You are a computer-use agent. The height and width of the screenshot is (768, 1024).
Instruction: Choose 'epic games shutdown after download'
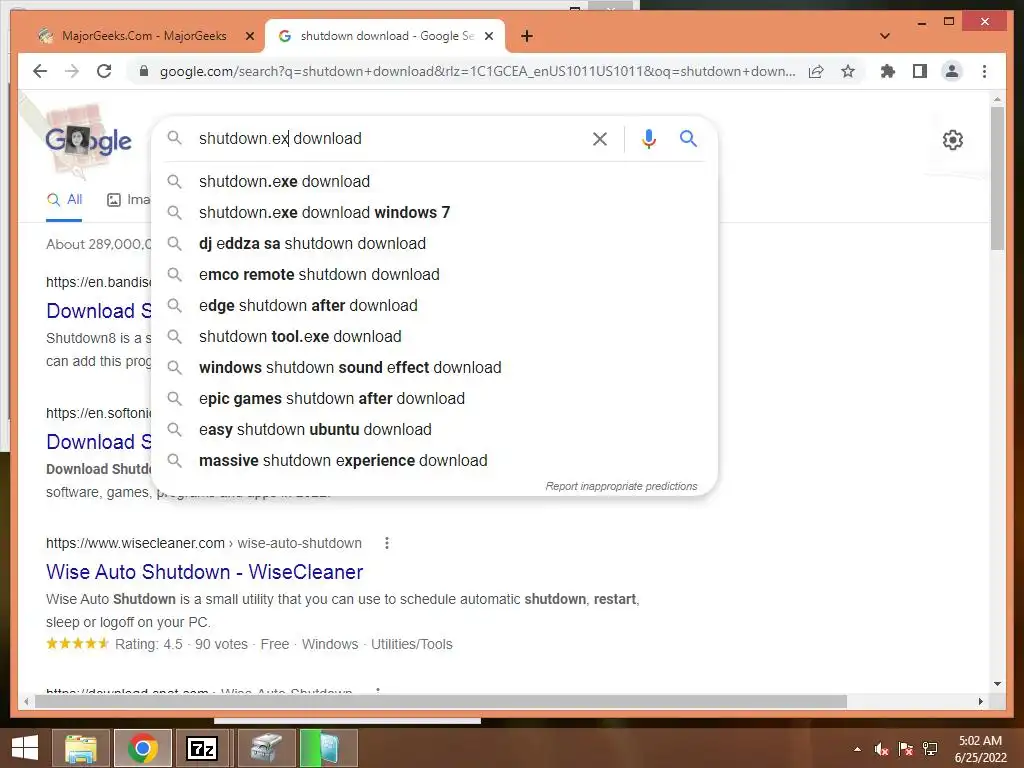point(434,398)
